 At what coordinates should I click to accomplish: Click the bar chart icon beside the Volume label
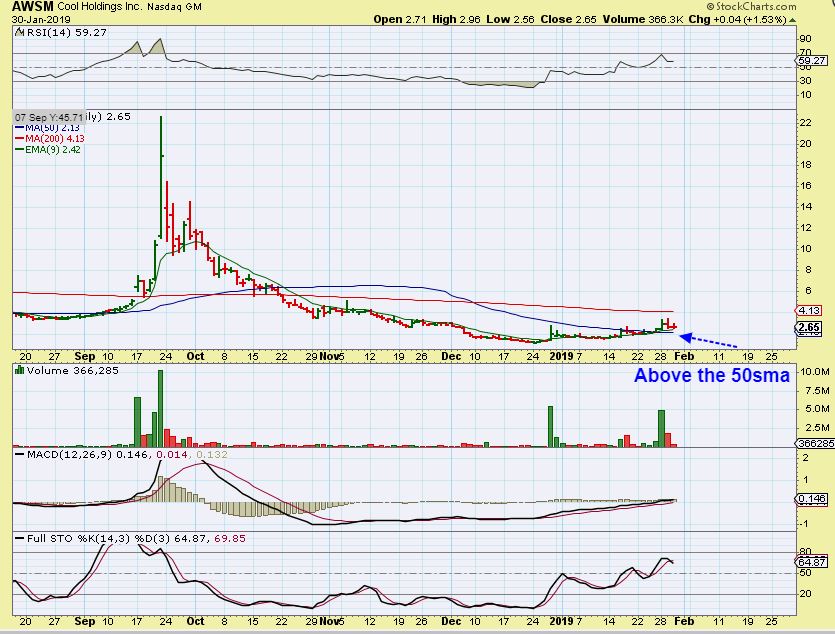(x=20, y=370)
